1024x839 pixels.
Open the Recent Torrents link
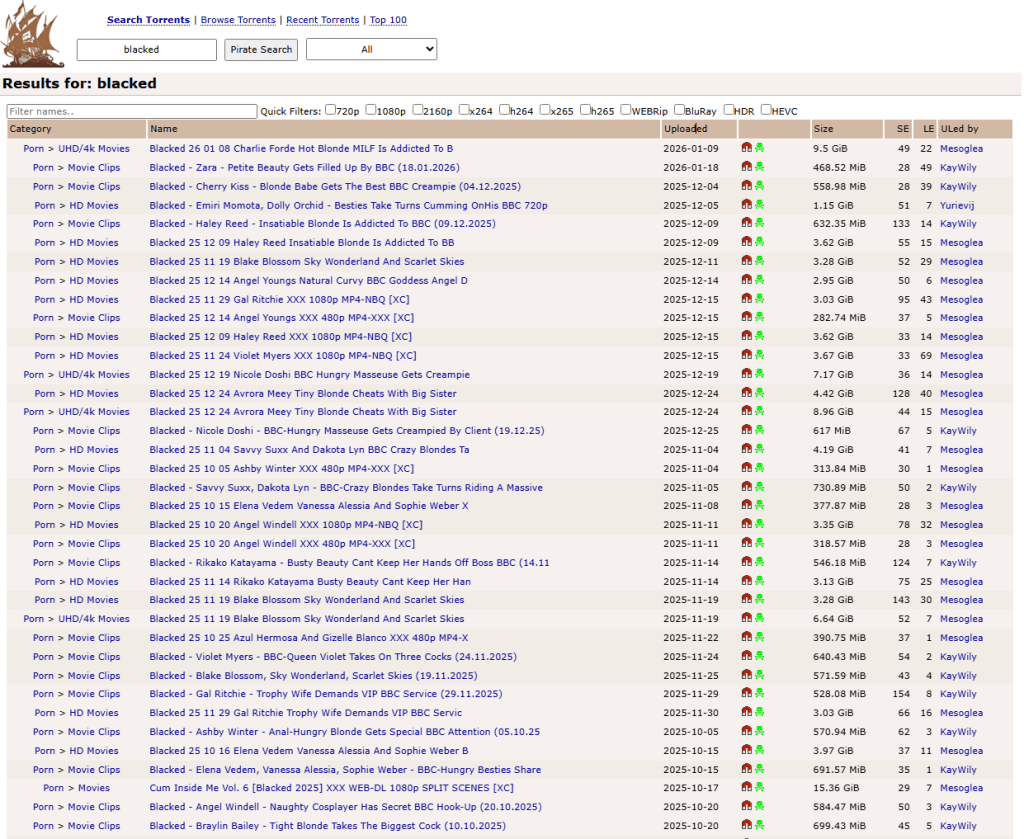click(322, 20)
